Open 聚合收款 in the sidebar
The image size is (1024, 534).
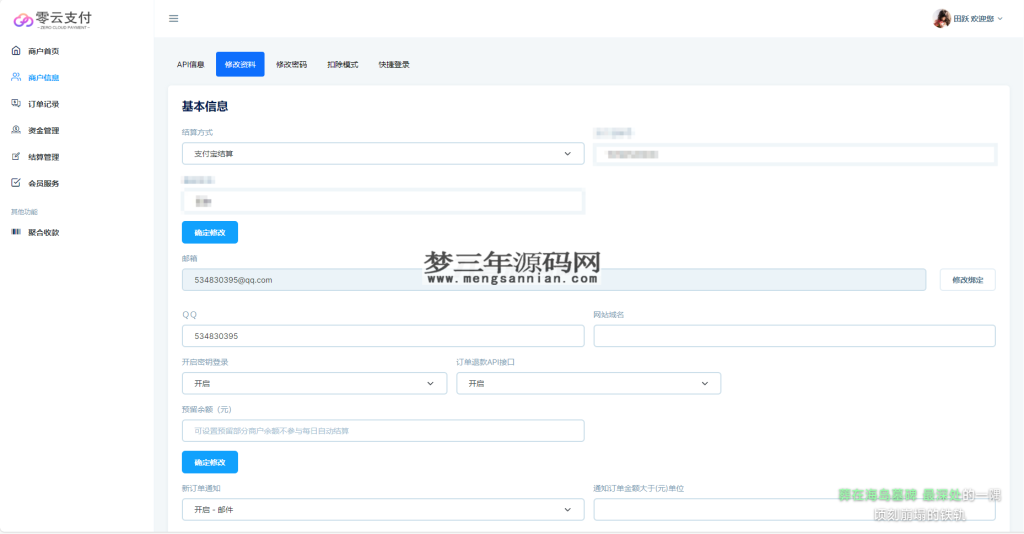coord(44,232)
